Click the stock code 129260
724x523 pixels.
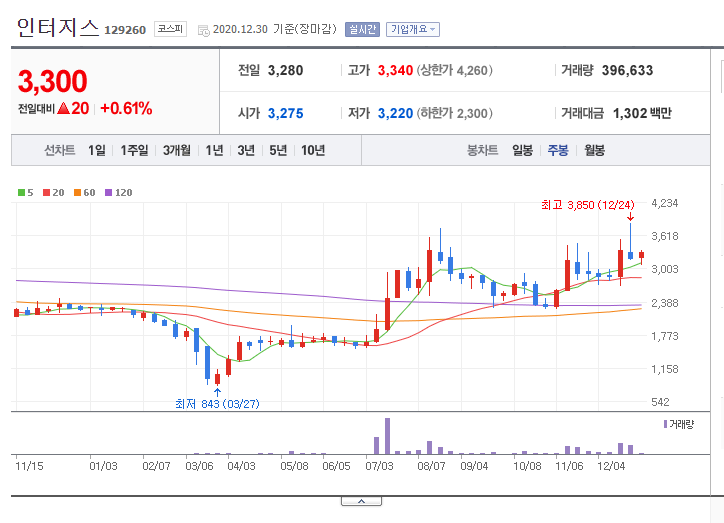(125, 30)
